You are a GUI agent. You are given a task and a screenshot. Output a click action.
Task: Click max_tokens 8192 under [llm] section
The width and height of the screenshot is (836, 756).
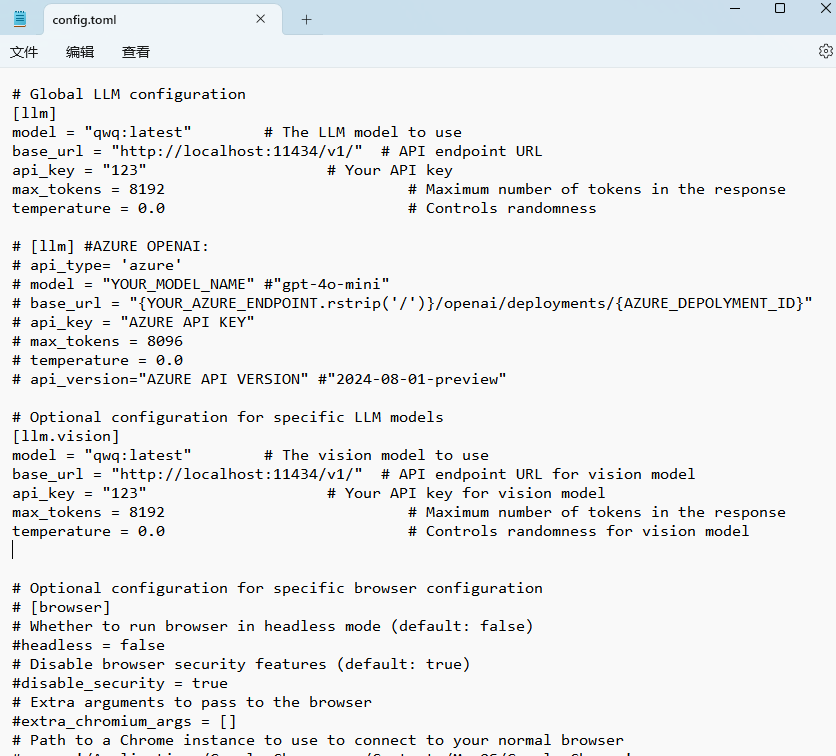tap(147, 189)
